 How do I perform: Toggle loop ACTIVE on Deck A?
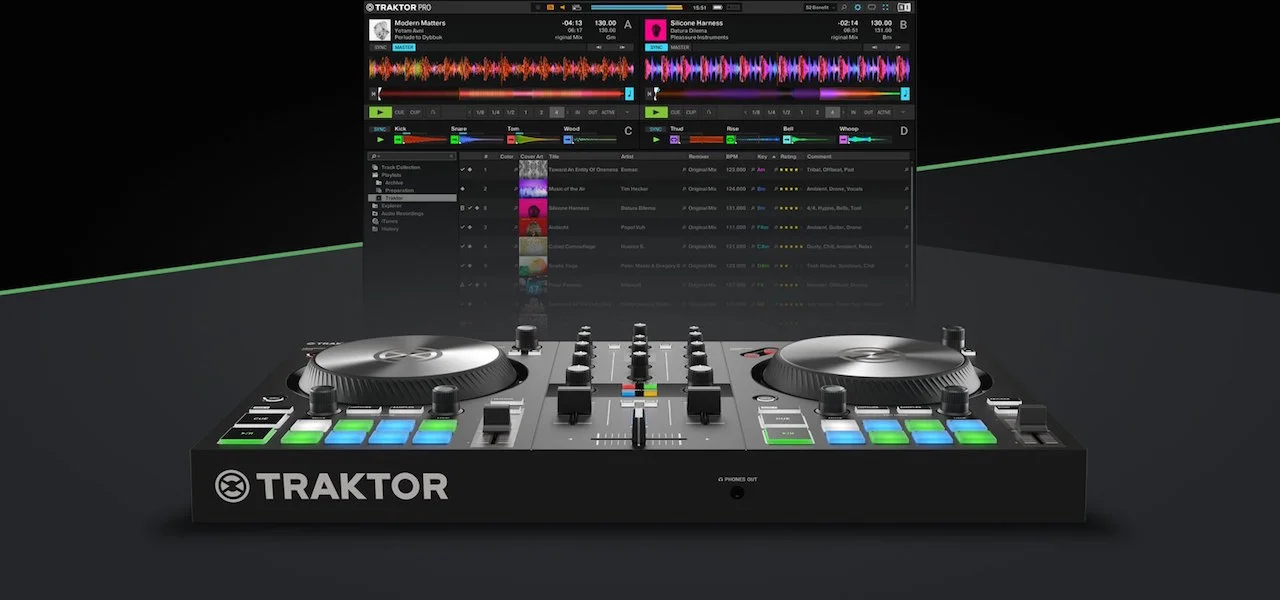click(609, 113)
